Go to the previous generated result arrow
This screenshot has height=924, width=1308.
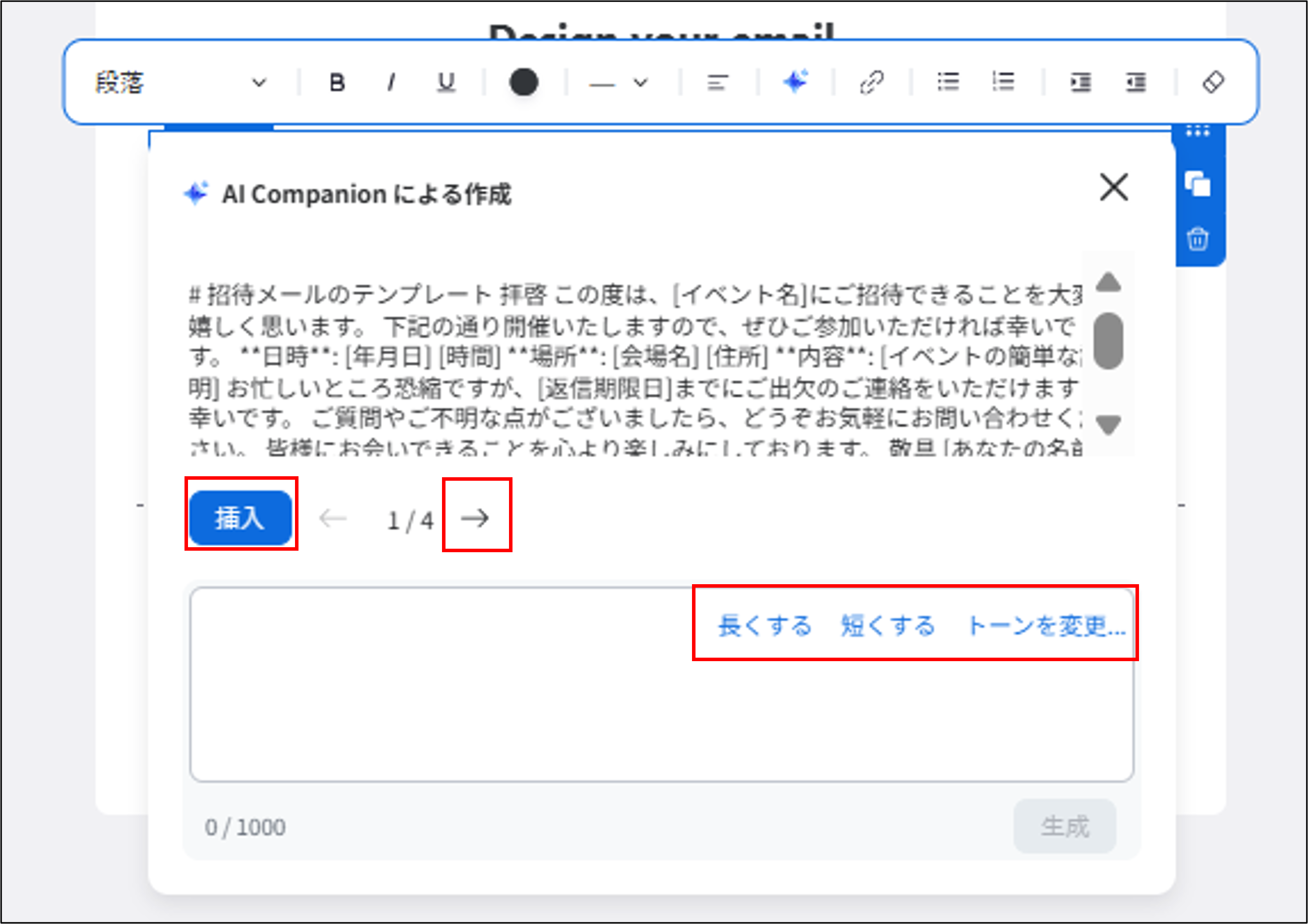[x=333, y=518]
